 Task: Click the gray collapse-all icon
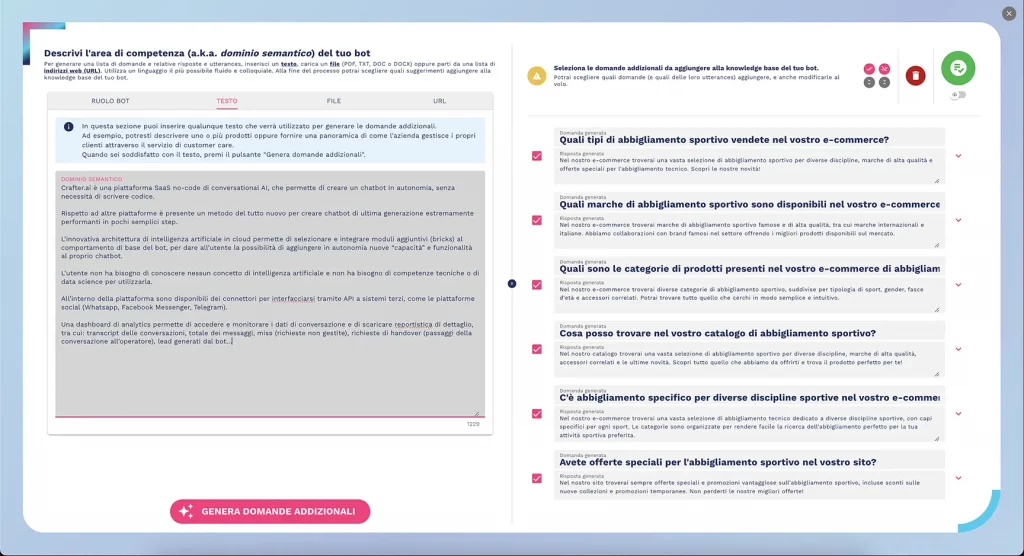(884, 82)
